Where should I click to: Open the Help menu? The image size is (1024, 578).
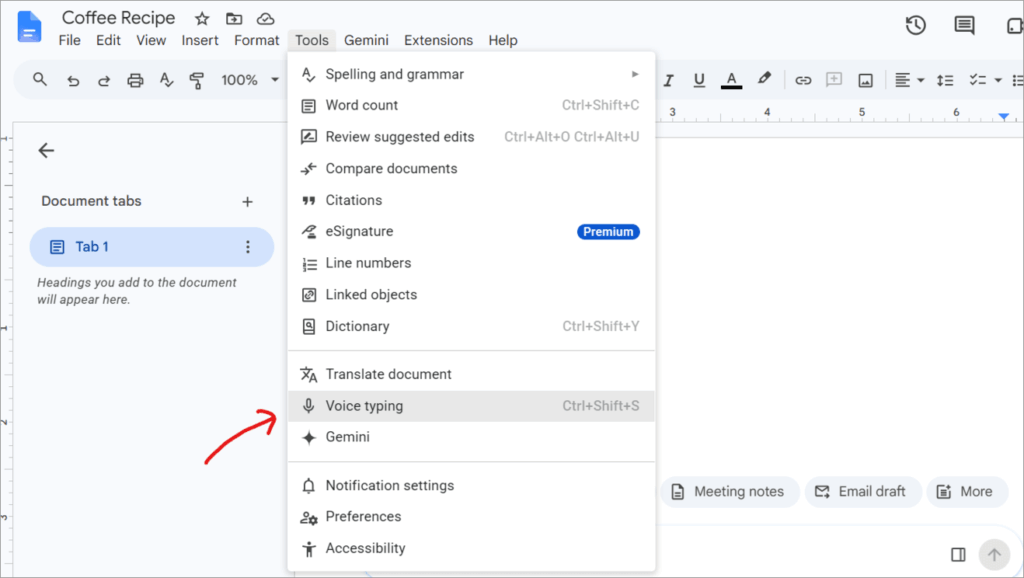click(x=503, y=40)
